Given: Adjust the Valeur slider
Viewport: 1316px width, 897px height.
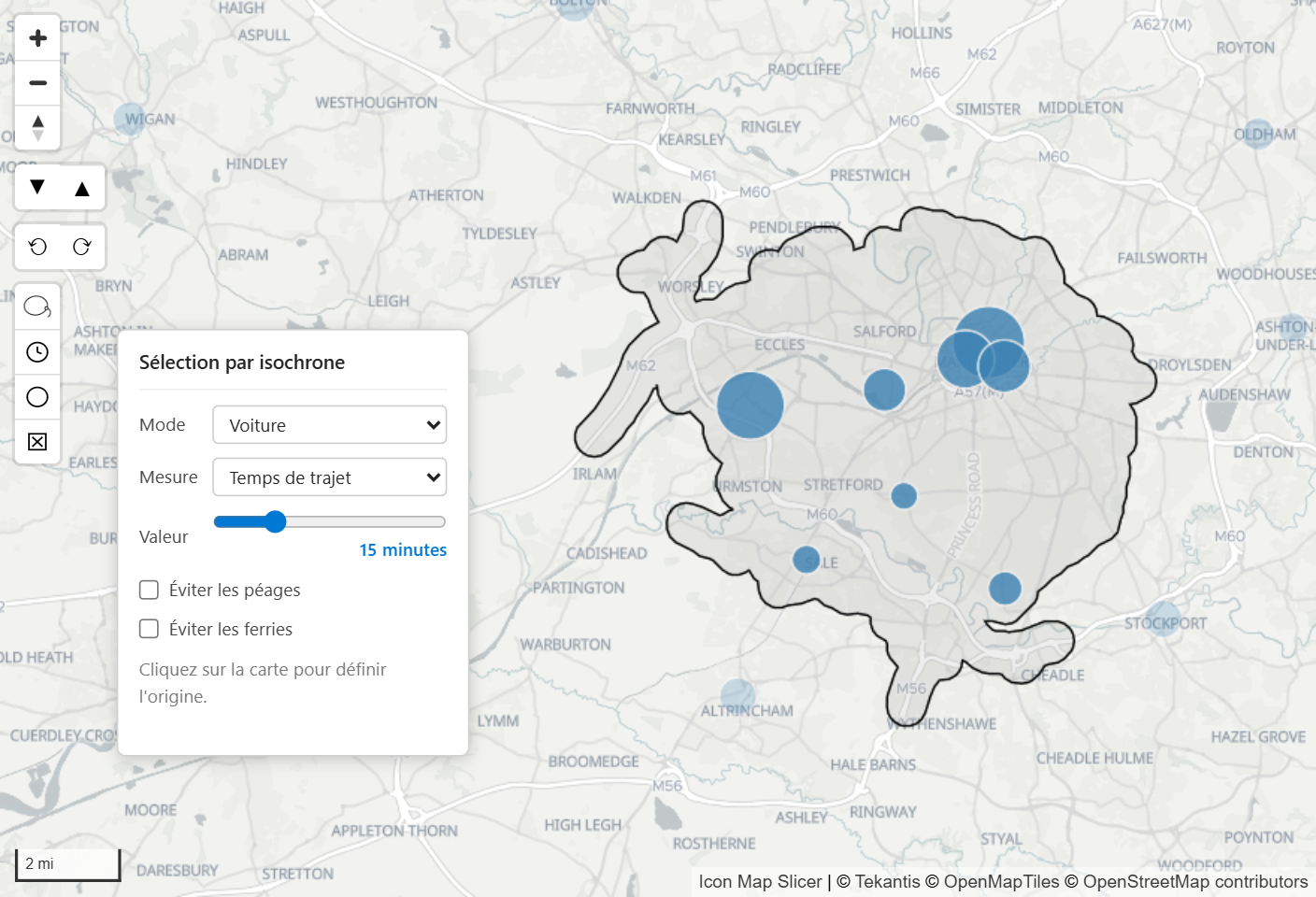Looking at the screenshot, I should coord(330,521).
